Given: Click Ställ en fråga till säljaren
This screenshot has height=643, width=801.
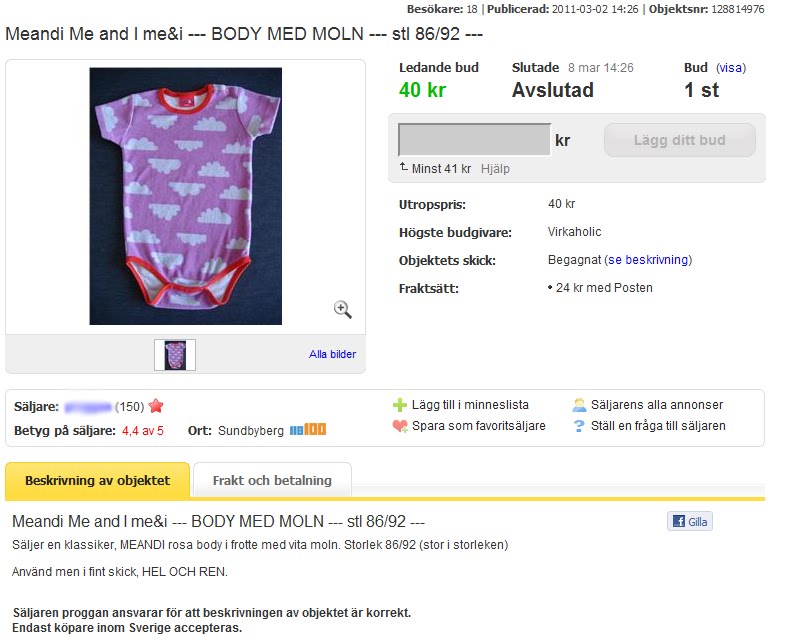Looking at the screenshot, I should pos(658,426).
